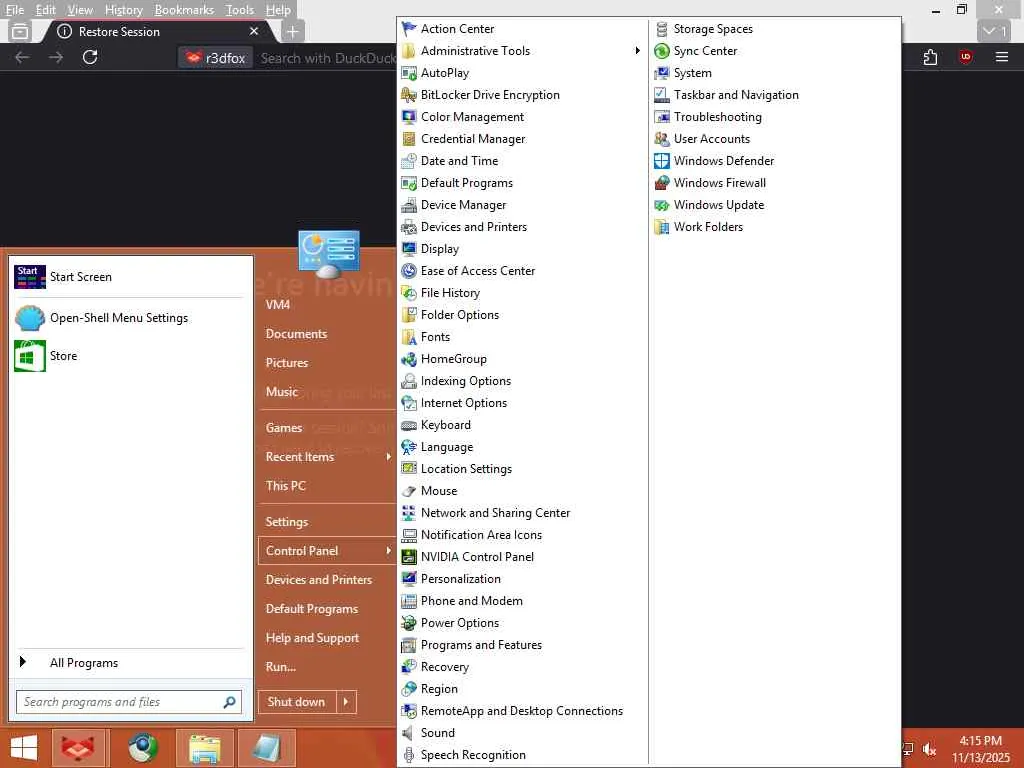Open the Fonts icon
This screenshot has width=1024, height=768.
point(409,337)
